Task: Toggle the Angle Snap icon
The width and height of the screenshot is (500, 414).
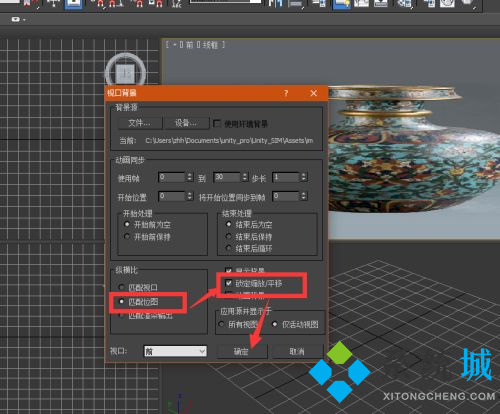Action: [x=116, y=3]
